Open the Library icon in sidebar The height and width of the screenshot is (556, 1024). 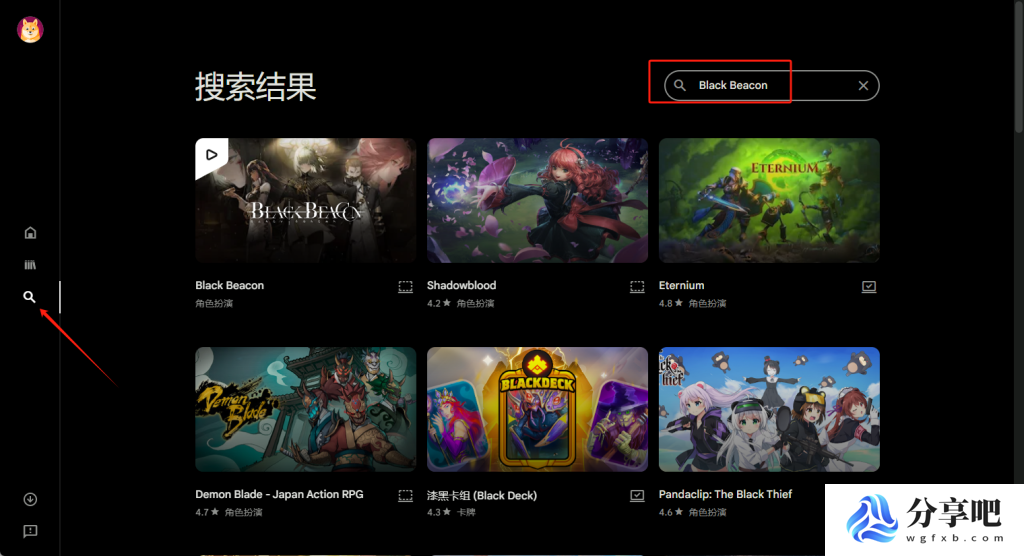(x=30, y=265)
